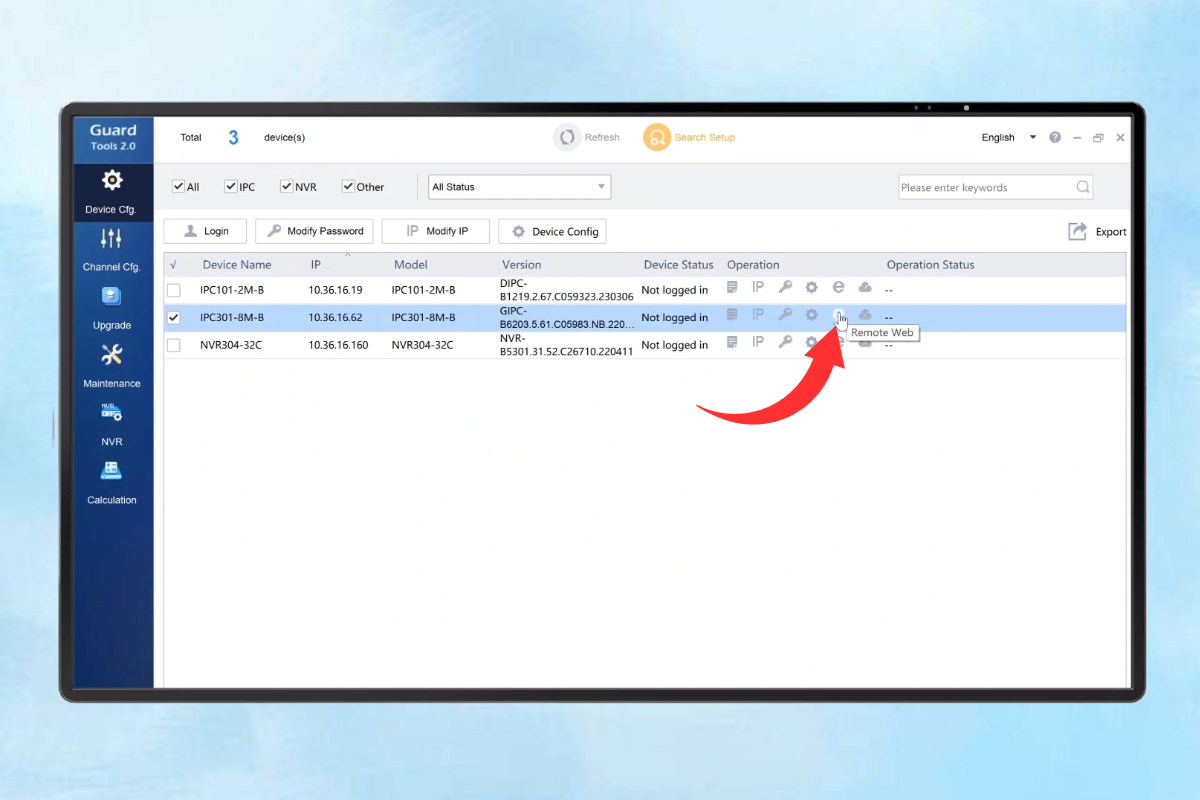Click IP icon in NVR304-32C row

pyautogui.click(x=758, y=342)
